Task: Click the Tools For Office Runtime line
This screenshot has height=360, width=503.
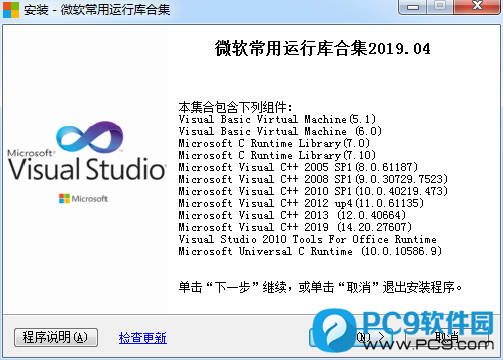Action: tap(308, 239)
